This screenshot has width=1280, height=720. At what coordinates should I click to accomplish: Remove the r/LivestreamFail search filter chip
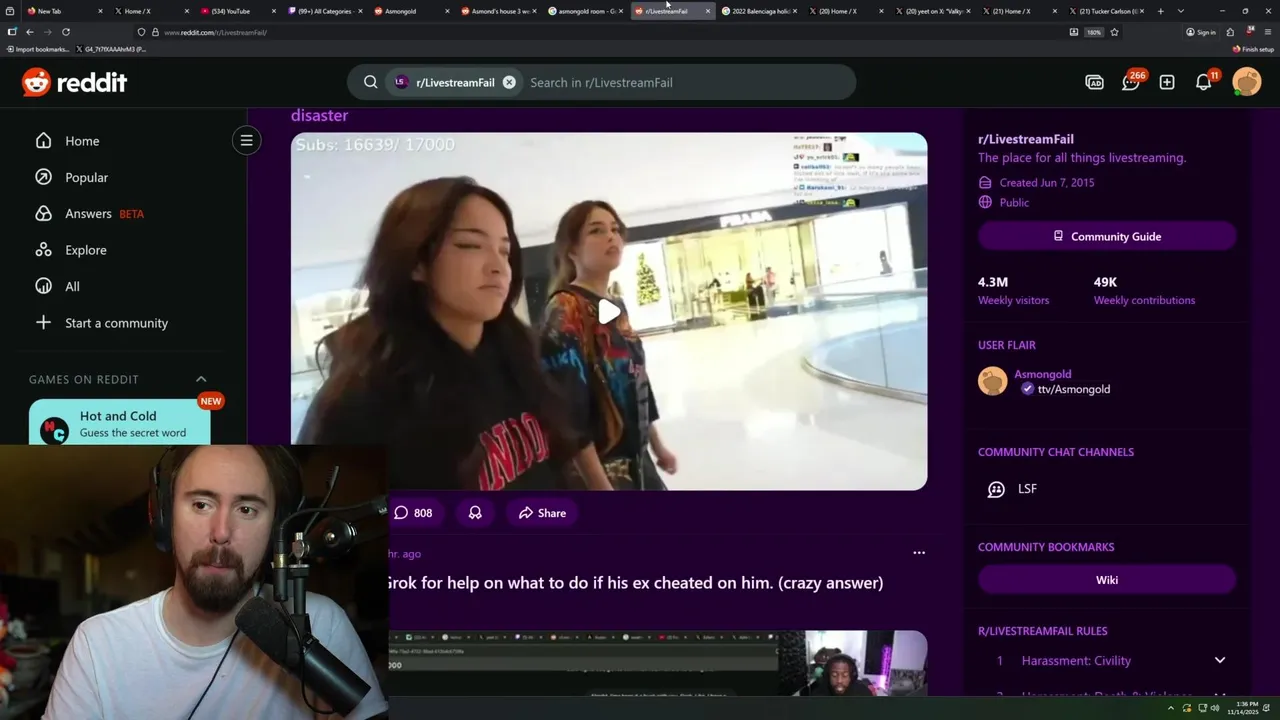click(509, 82)
